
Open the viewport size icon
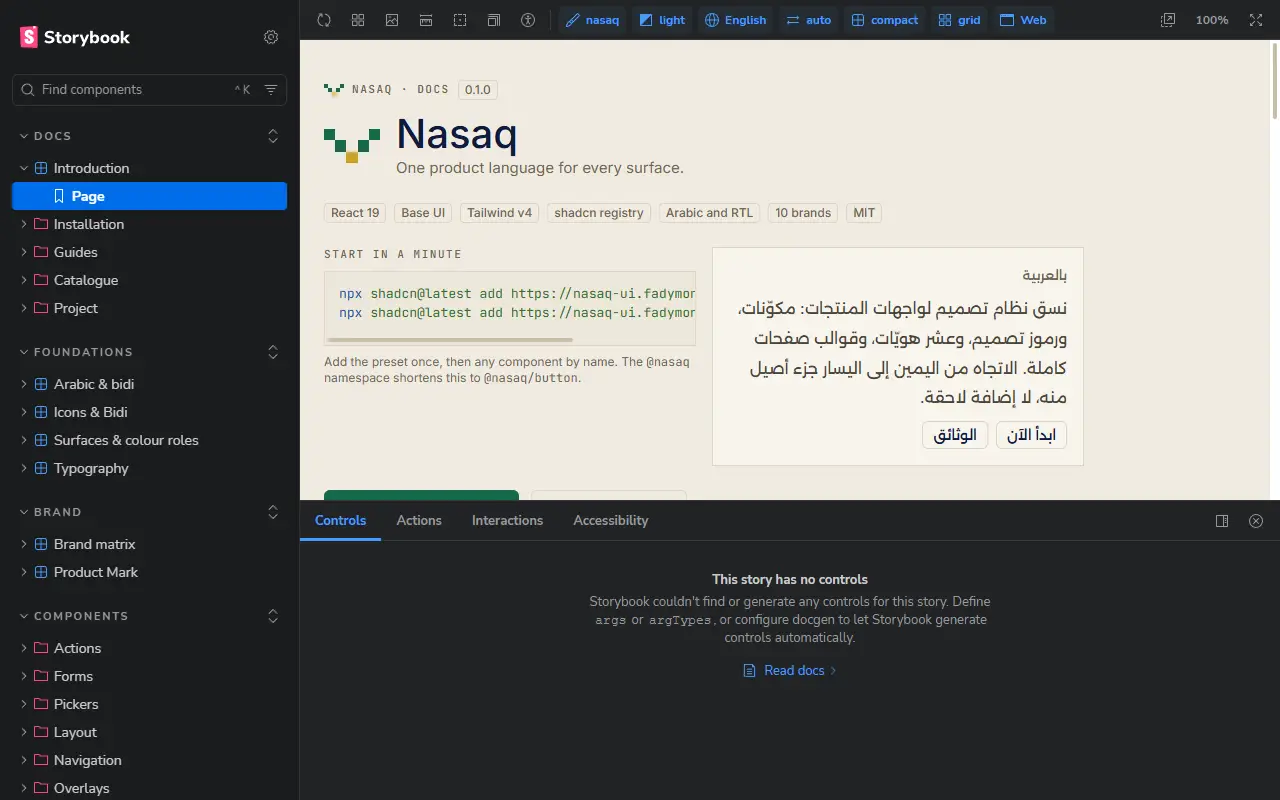click(494, 20)
